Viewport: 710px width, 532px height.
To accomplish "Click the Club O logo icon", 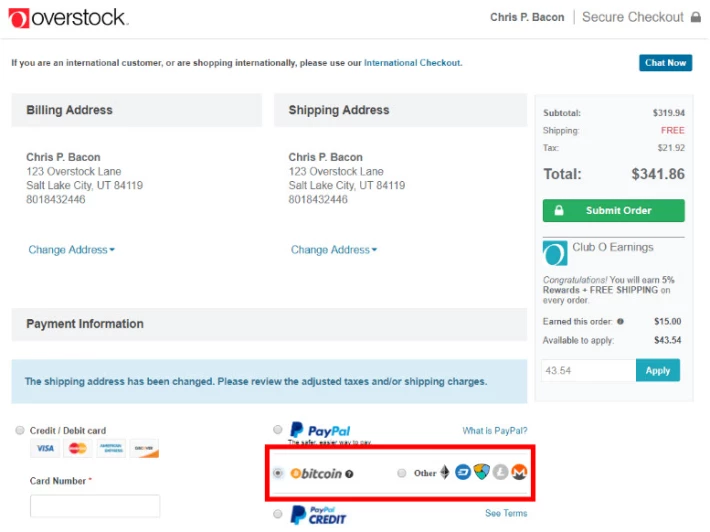I will (554, 252).
